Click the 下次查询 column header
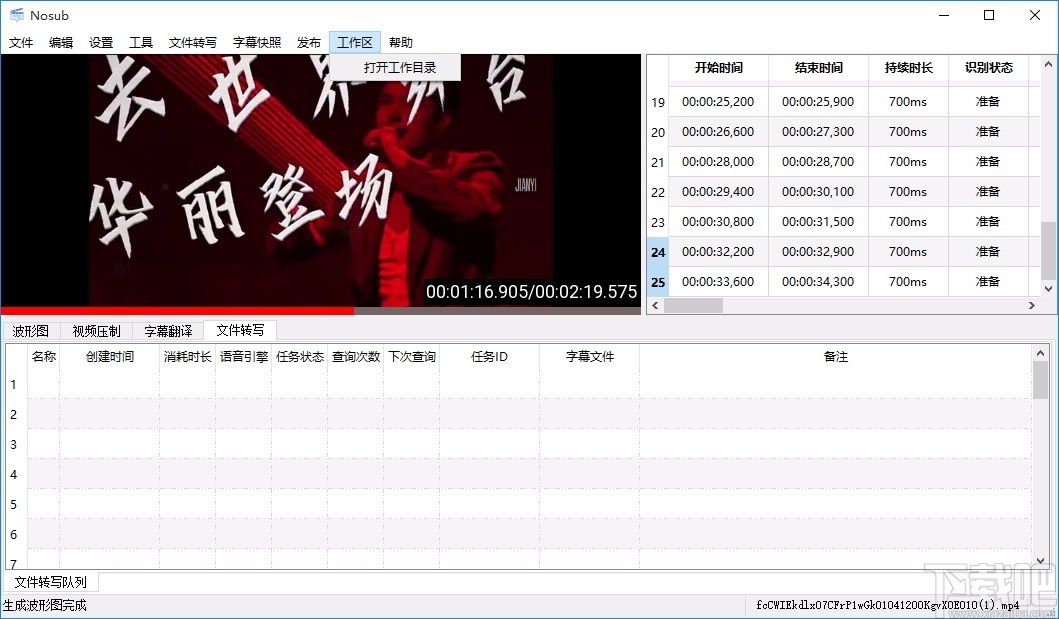Screen dimensions: 1059x619 (x=412, y=356)
